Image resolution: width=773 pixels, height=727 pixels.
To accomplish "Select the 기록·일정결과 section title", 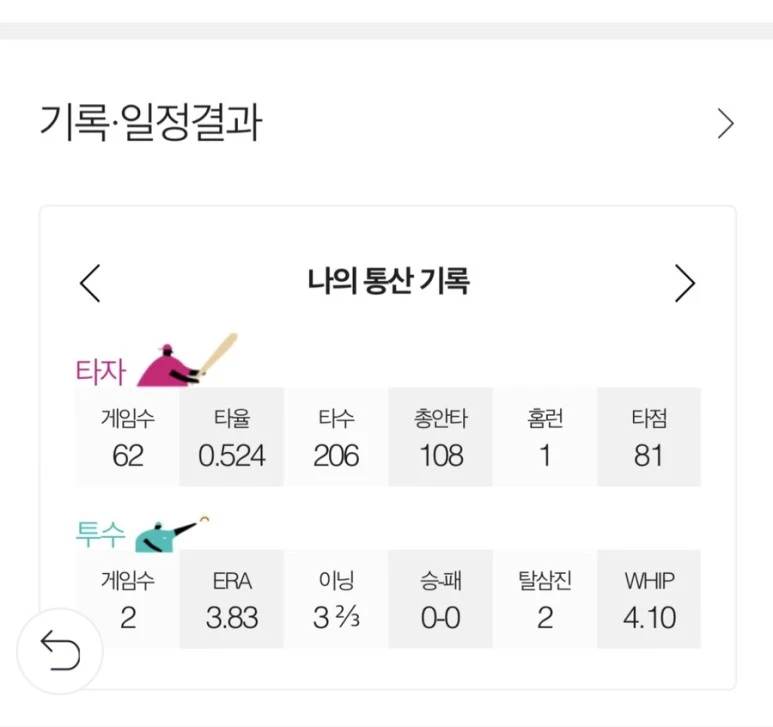I will [x=150, y=124].
